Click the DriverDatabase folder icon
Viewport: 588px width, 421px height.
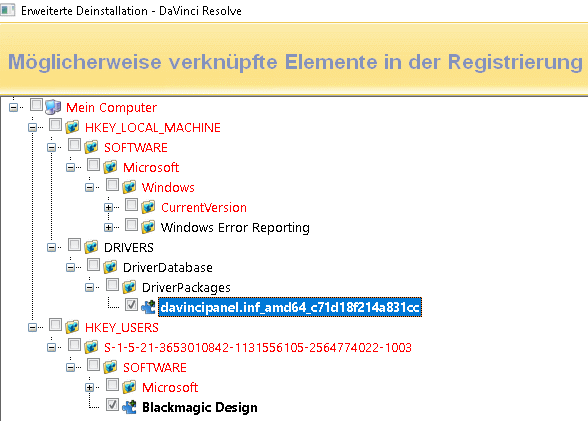pyautogui.click(x=110, y=267)
